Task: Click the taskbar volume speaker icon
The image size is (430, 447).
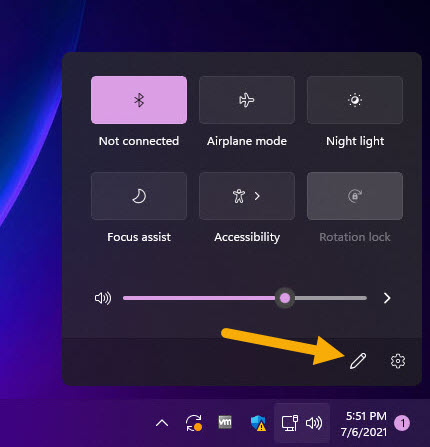Action: tap(314, 423)
